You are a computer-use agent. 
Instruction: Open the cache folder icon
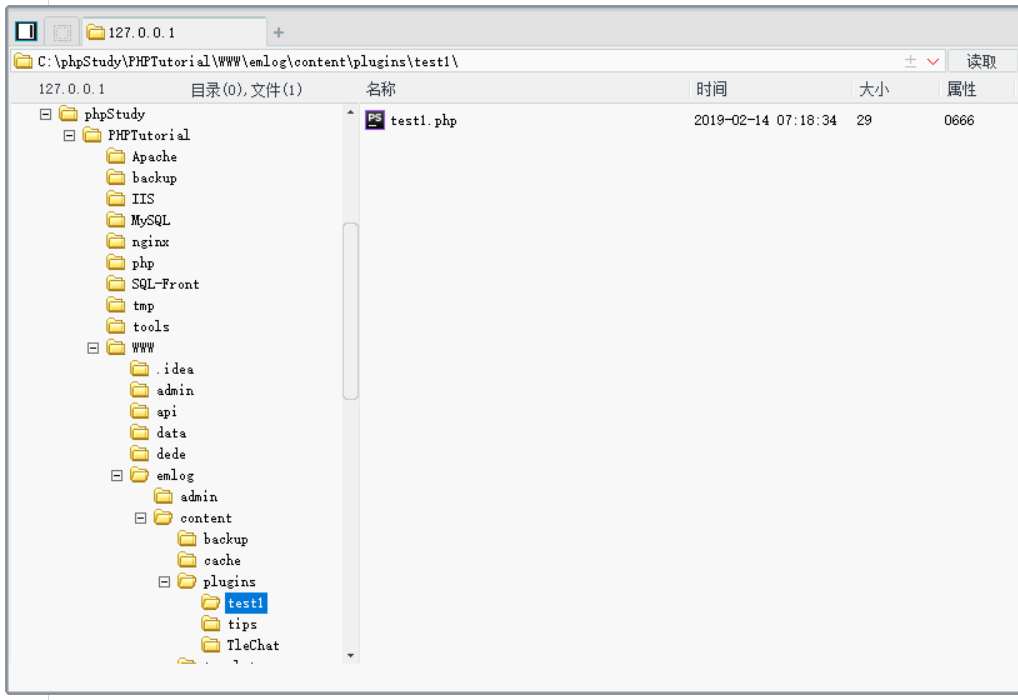187,560
